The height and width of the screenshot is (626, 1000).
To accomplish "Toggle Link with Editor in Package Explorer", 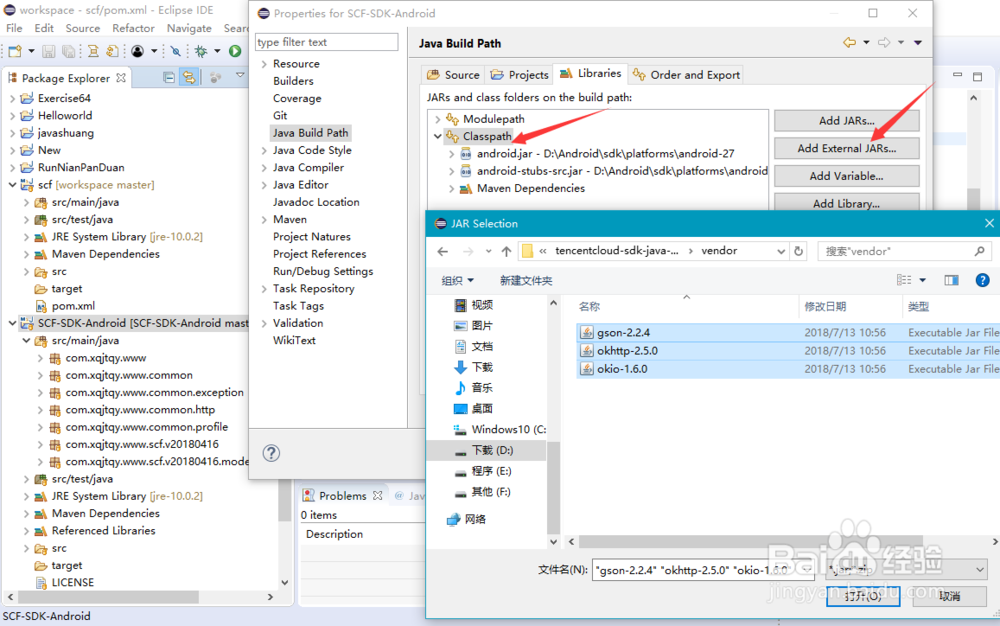I will 189,78.
